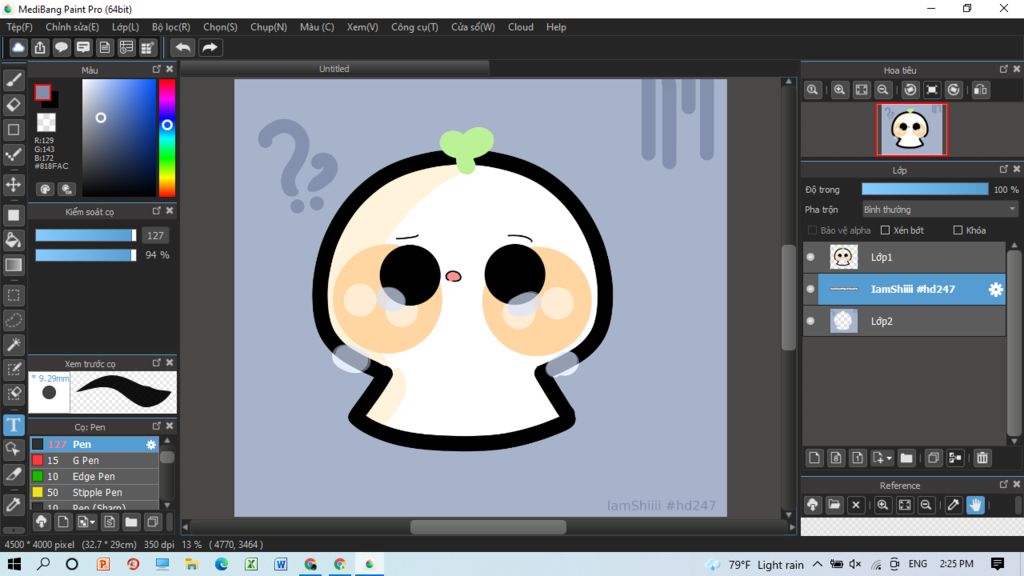The height and width of the screenshot is (576, 1024).
Task: Delete the selected layer with trash icon
Action: pyautogui.click(x=982, y=458)
